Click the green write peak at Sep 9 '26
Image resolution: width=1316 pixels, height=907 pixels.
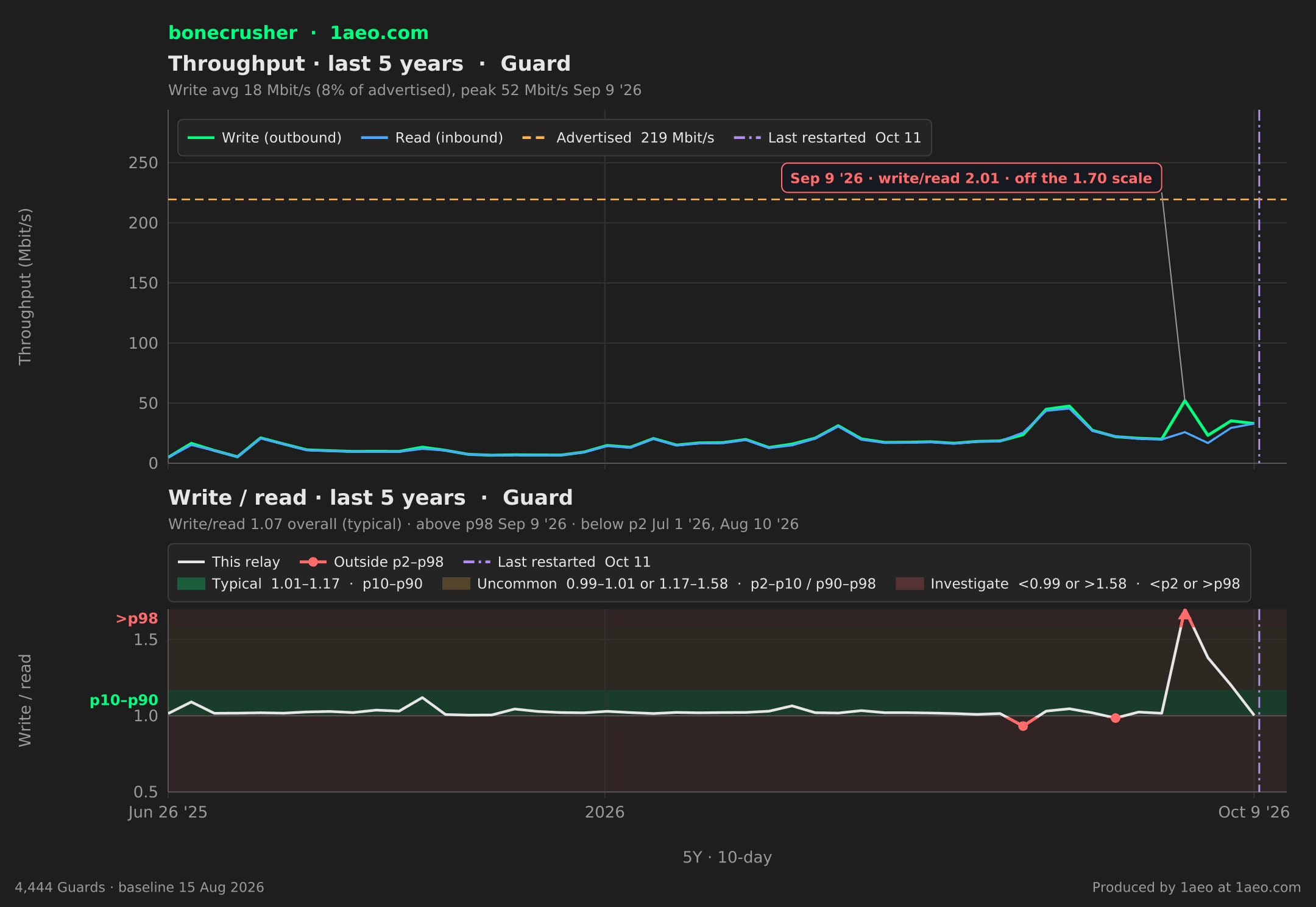click(1184, 400)
